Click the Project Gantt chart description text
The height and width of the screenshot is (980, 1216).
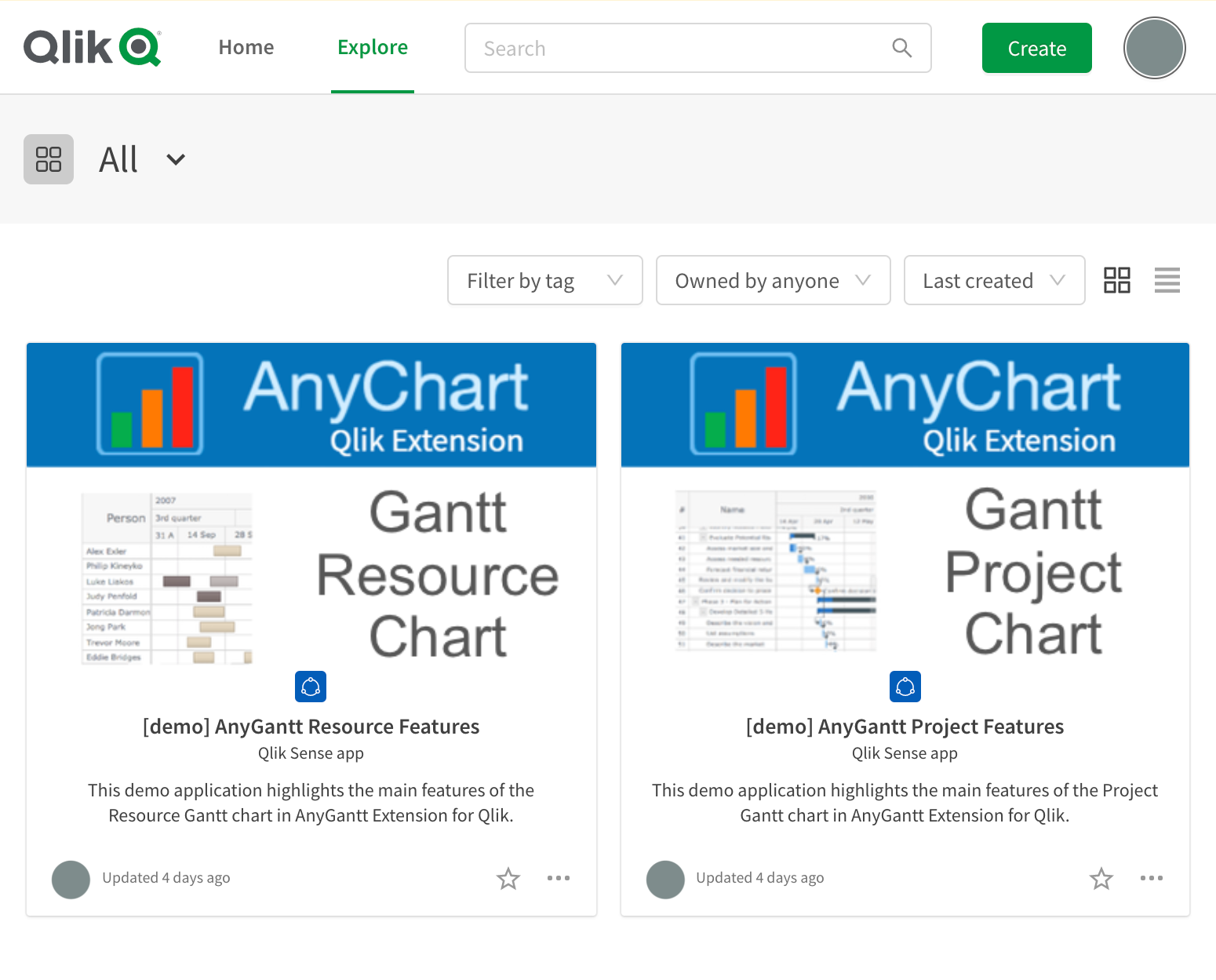905,803
